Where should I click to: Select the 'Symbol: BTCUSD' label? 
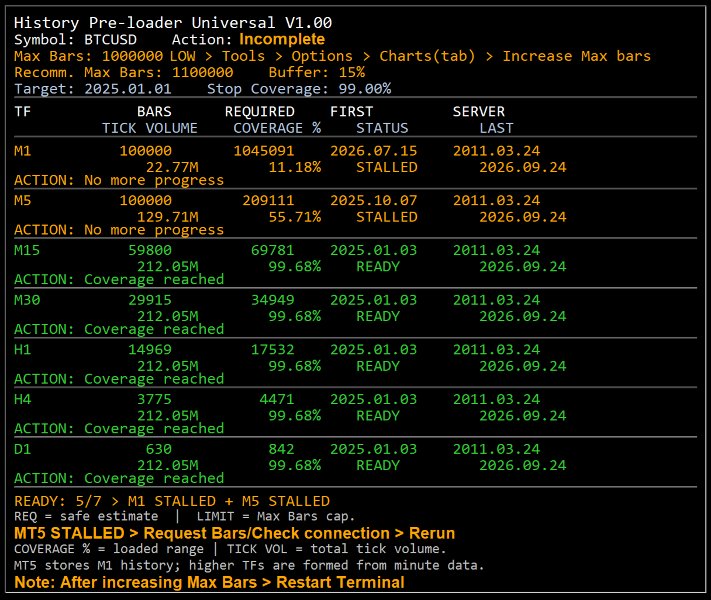click(x=75, y=40)
